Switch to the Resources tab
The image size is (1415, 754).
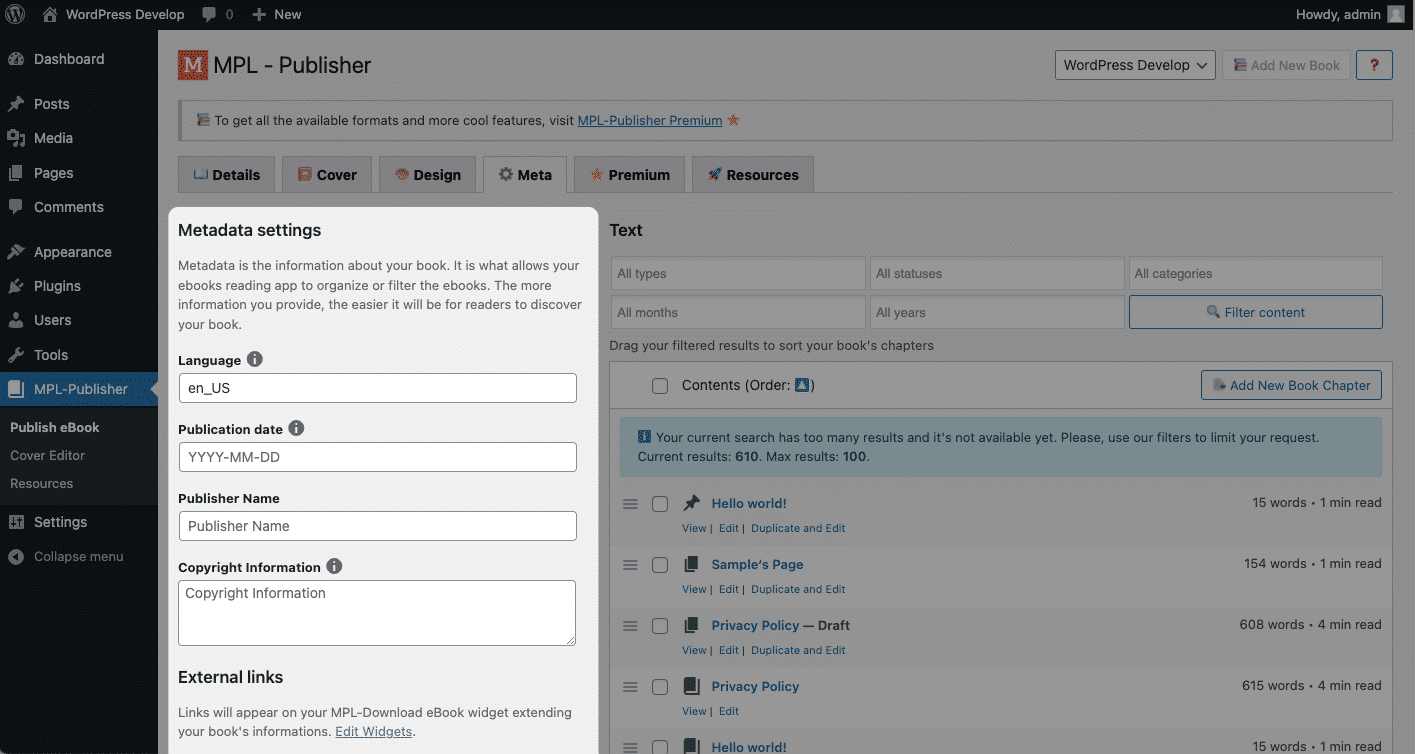coord(752,174)
